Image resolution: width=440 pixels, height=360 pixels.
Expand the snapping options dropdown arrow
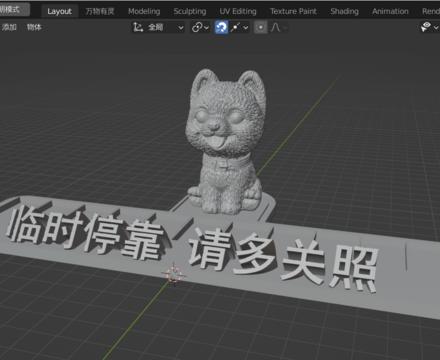tap(246, 28)
